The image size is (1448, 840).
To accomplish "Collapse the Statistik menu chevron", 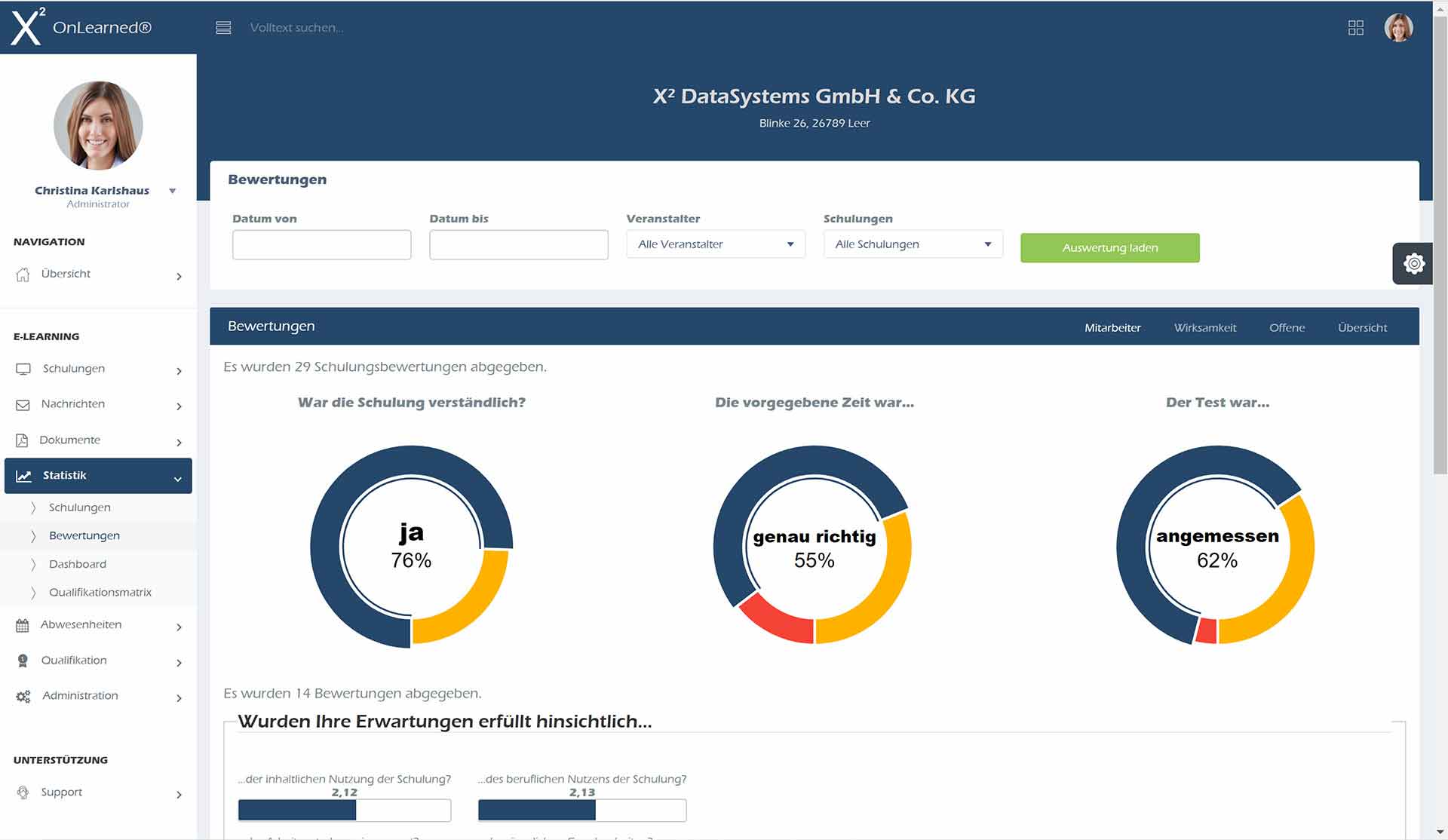I will pos(178,479).
